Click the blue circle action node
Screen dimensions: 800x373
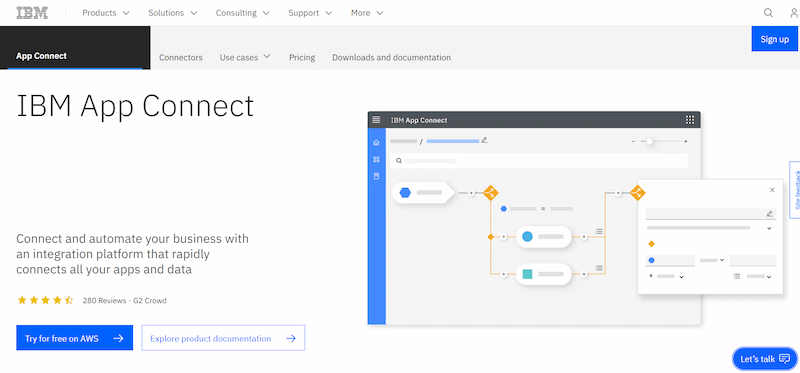coord(527,237)
